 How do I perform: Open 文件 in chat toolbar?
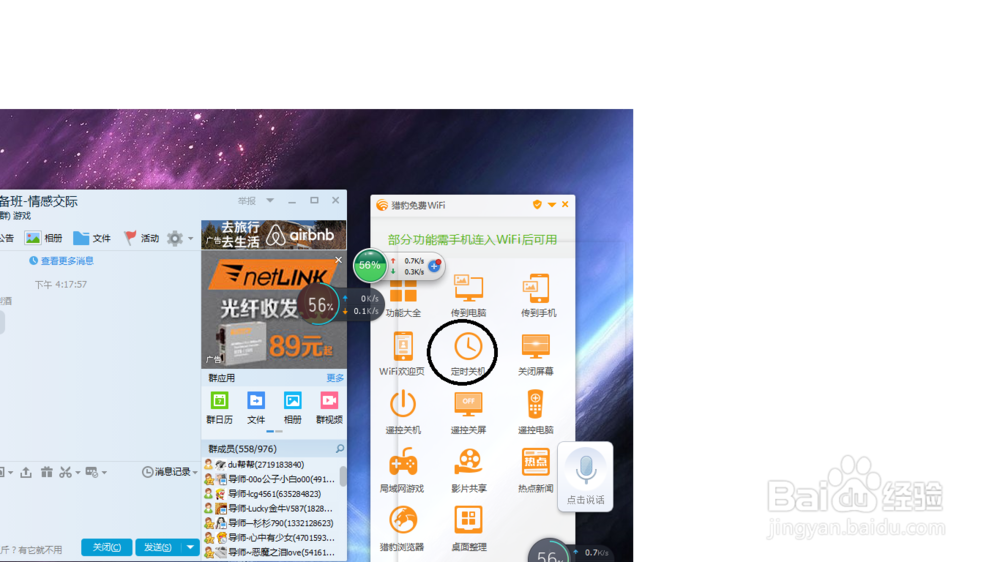(92, 238)
